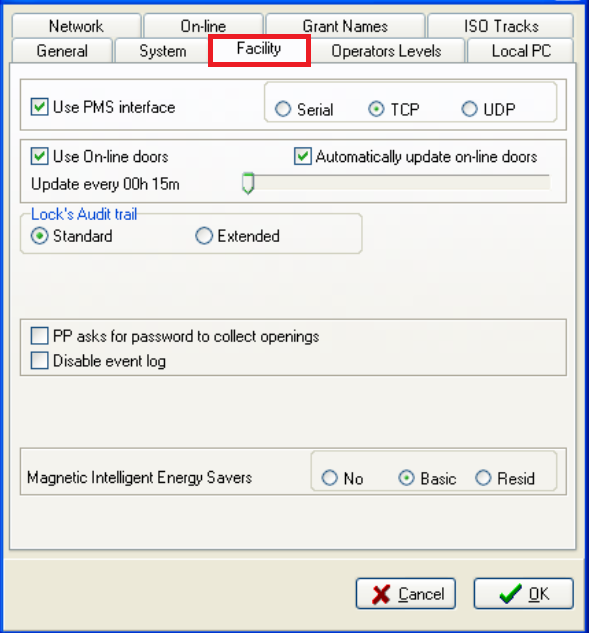589x633 pixels.
Task: Open the On-line tab
Action: point(203,26)
